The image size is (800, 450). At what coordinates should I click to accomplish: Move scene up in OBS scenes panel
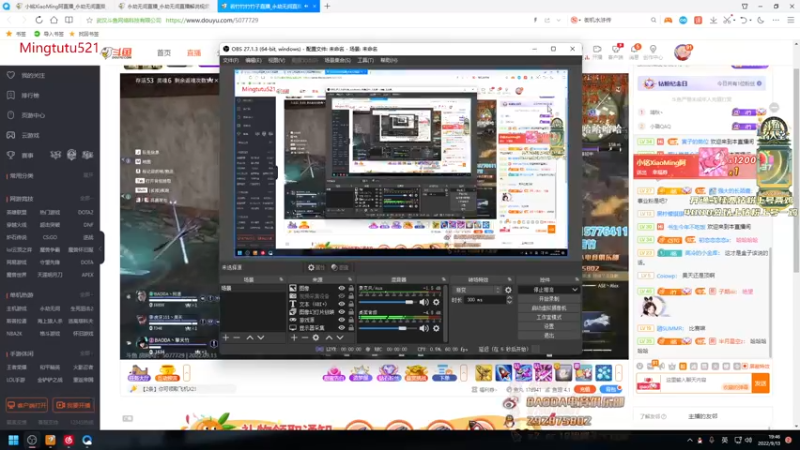pos(249,338)
